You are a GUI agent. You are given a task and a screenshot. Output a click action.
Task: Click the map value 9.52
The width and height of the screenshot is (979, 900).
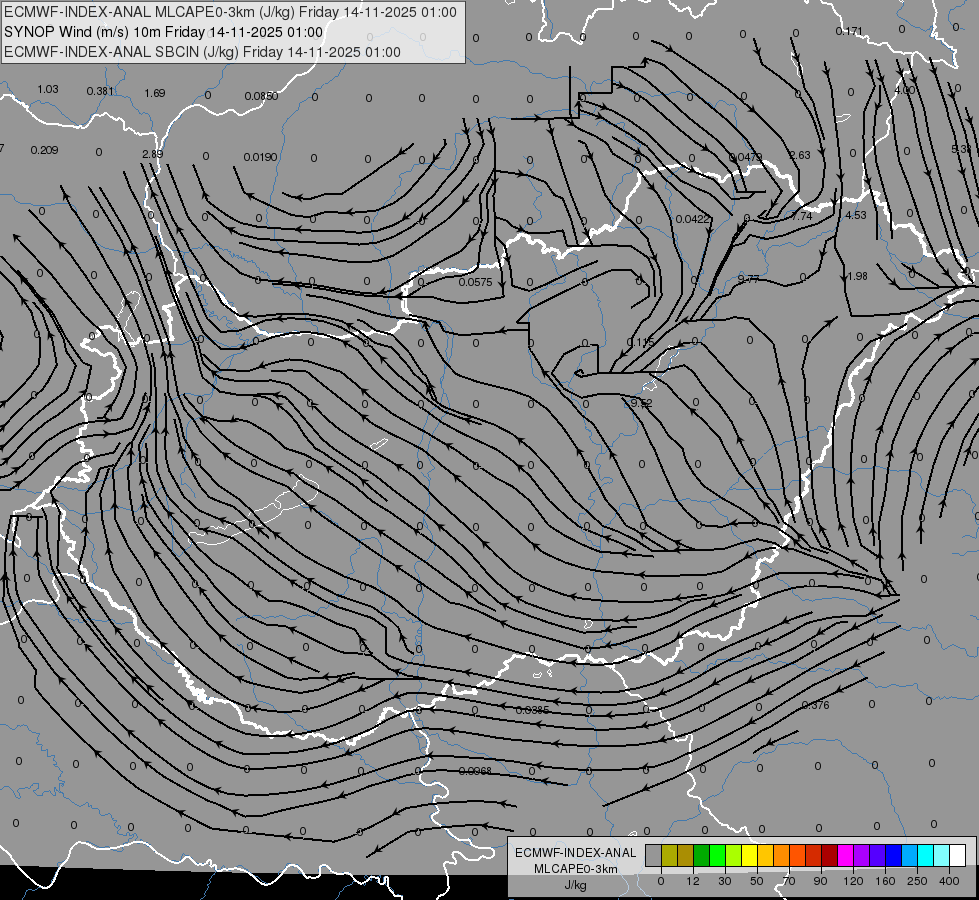click(x=641, y=403)
